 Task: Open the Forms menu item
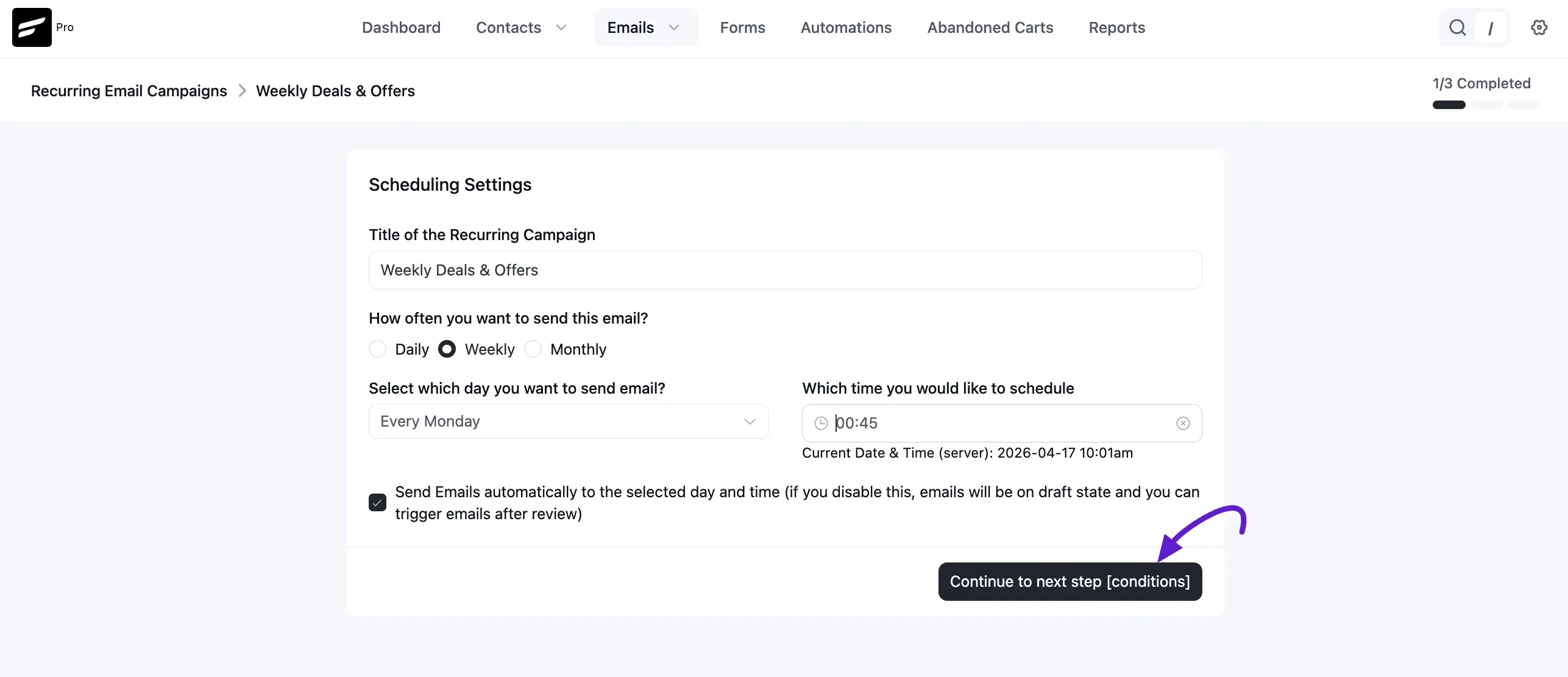tap(742, 27)
